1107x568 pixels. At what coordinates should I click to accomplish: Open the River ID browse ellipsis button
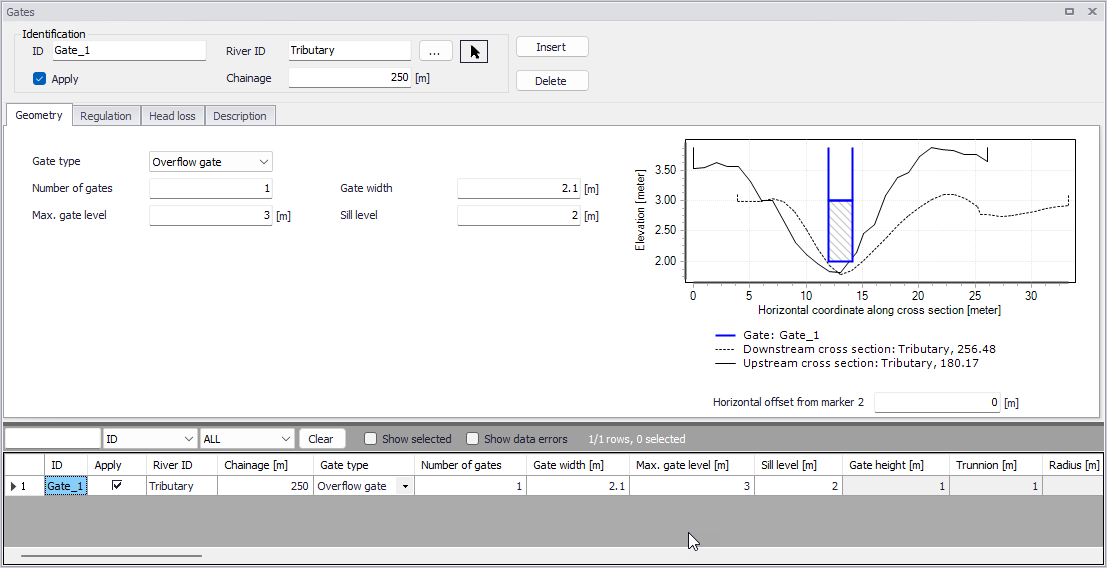[x=436, y=51]
